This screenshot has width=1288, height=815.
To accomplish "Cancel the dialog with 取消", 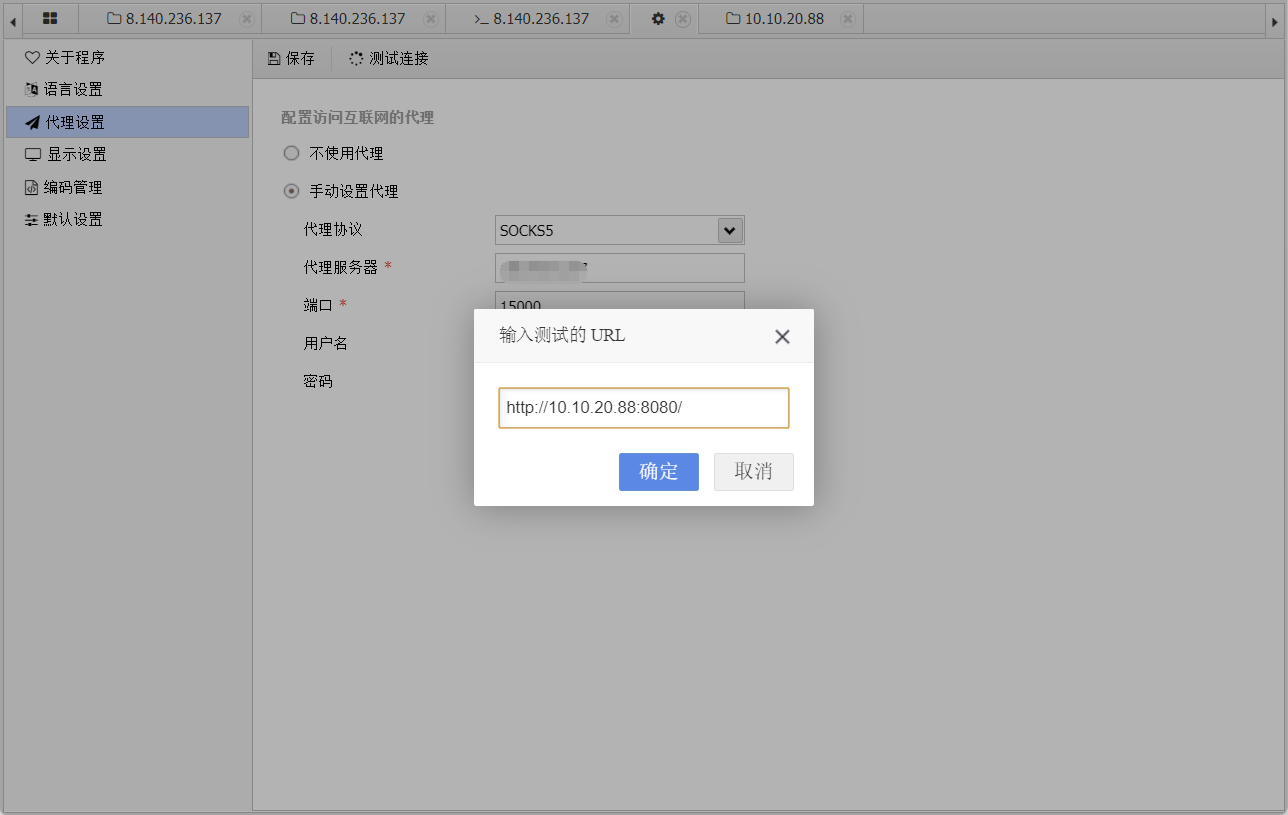I will pyautogui.click(x=754, y=472).
